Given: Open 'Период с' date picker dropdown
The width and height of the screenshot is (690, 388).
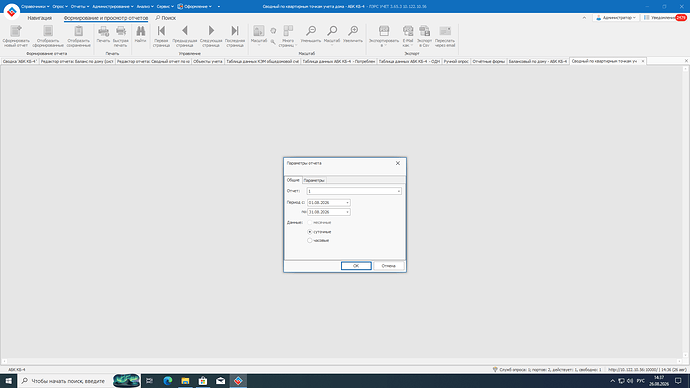Looking at the screenshot, I should coord(347,202).
